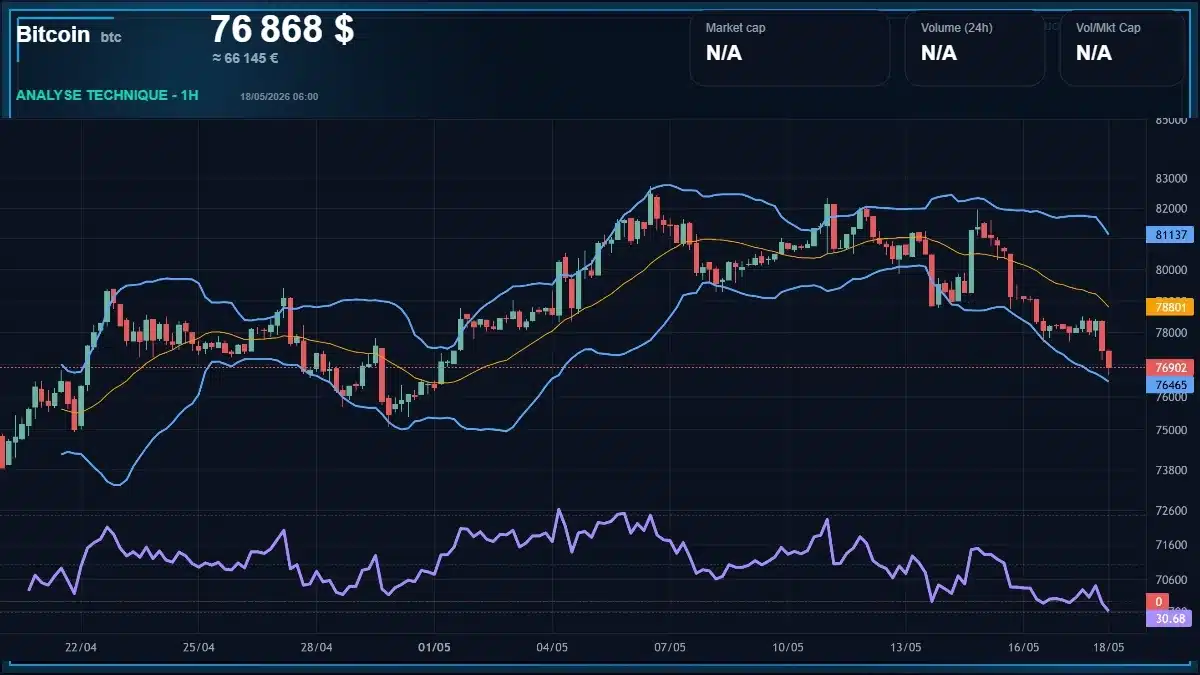Click the 16/05 date on time axis
This screenshot has height=675, width=1200.
1024,647
